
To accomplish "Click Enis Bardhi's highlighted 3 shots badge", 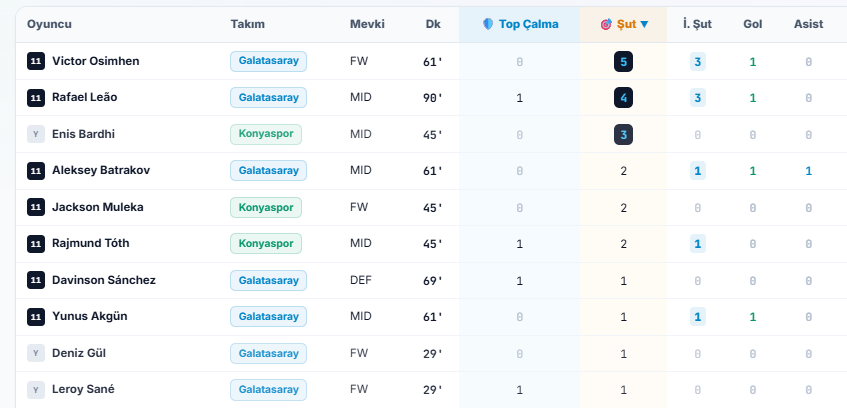I will click(x=623, y=135).
